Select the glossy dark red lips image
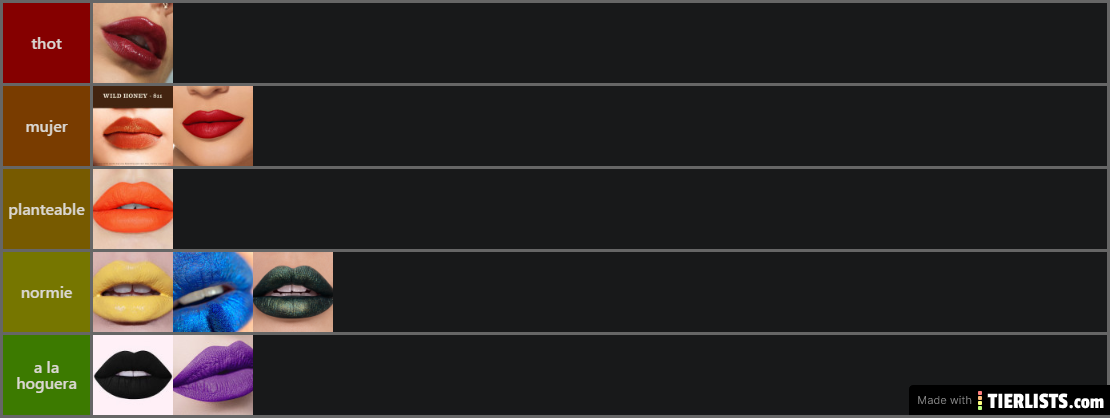The width and height of the screenshot is (1110, 418). point(133,43)
